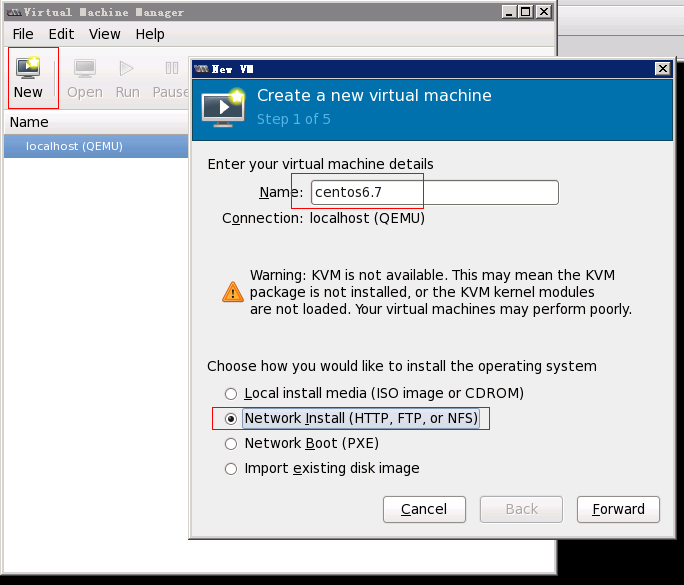684x585 pixels.
Task: Click the New virtual machine toolbar icon
Action: 28,68
